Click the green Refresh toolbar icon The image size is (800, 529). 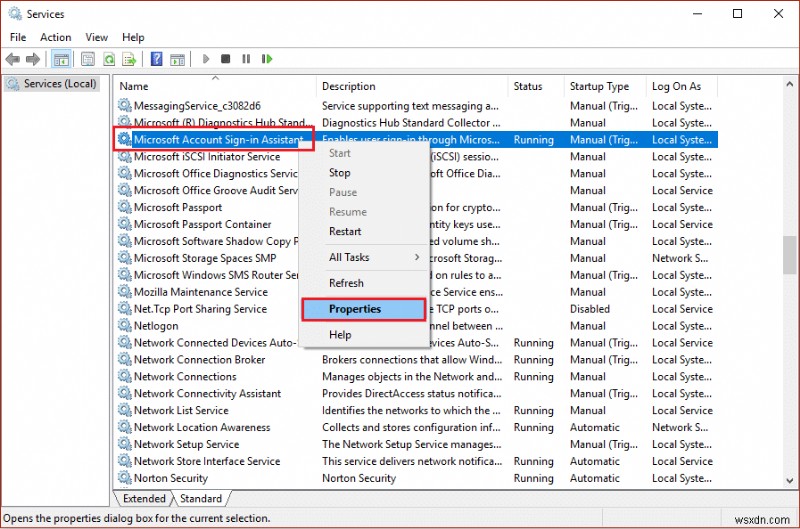pos(109,59)
